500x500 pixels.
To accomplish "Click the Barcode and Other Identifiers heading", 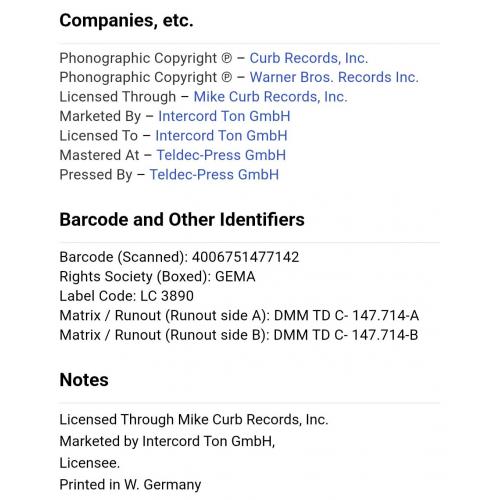I will coord(182,220).
